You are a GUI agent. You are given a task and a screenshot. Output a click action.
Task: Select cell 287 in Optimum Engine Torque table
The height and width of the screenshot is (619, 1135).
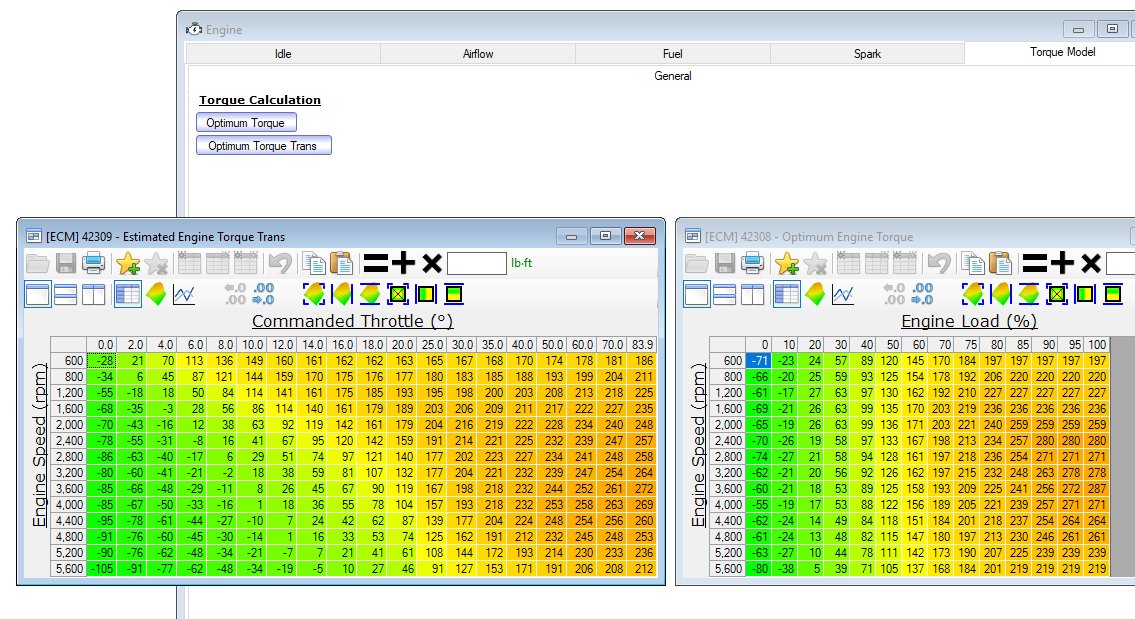[1097, 489]
